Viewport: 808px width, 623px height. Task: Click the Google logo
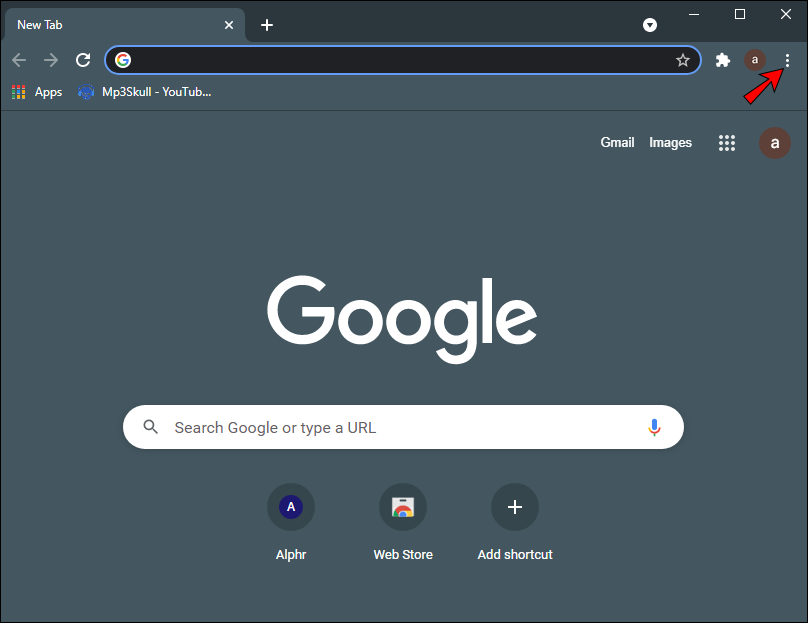(402, 319)
